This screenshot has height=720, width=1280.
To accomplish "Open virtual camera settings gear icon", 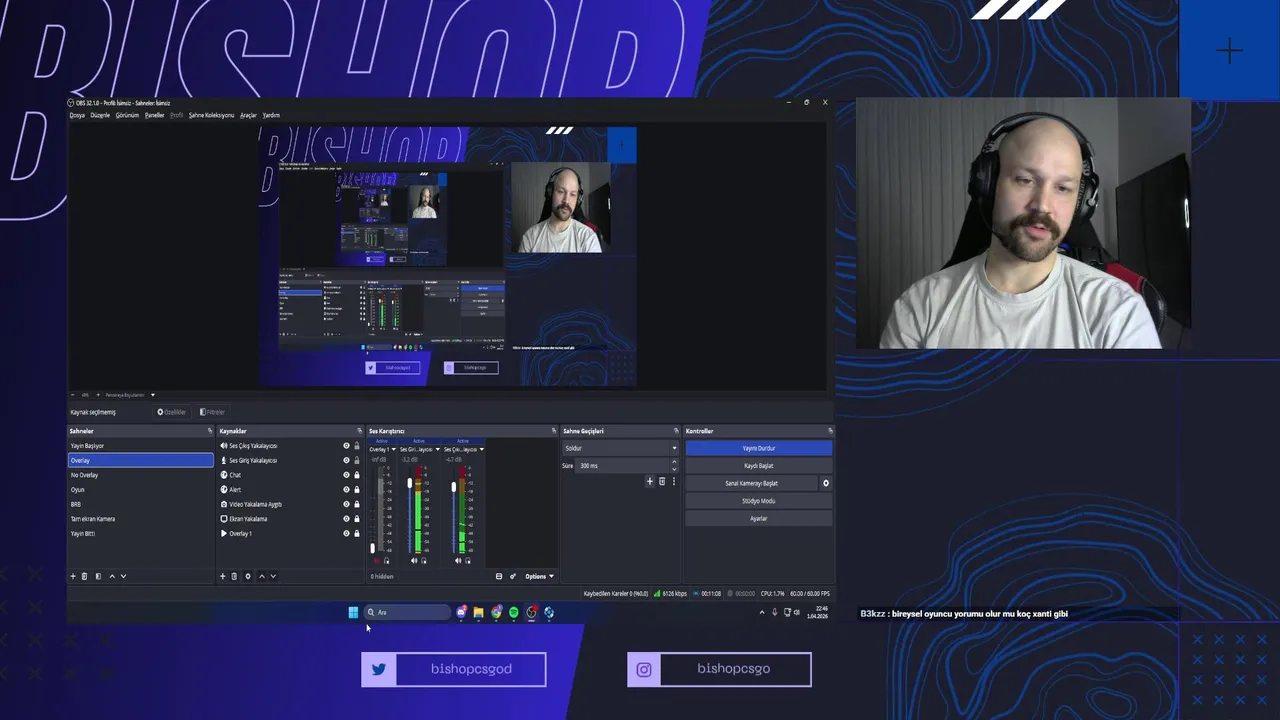I will coord(826,483).
